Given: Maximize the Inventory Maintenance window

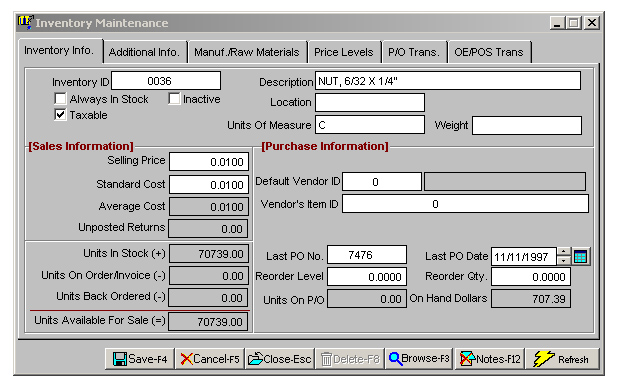Looking at the screenshot, I should [573, 23].
